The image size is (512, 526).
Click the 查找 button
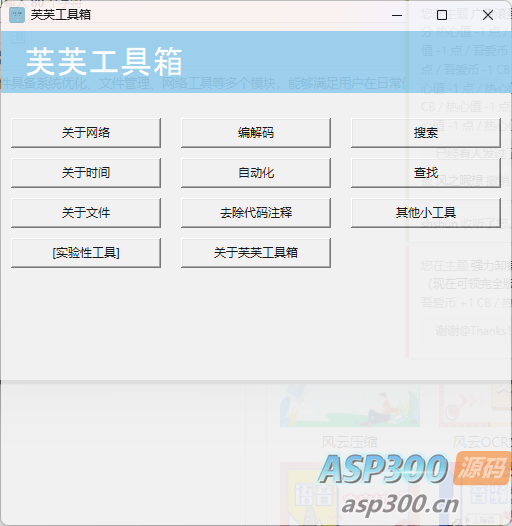tap(426, 173)
